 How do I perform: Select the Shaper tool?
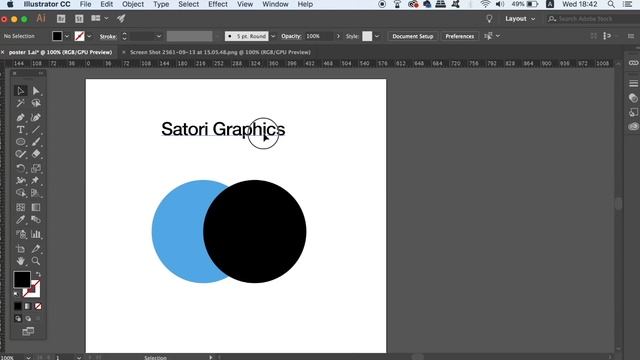20,154
